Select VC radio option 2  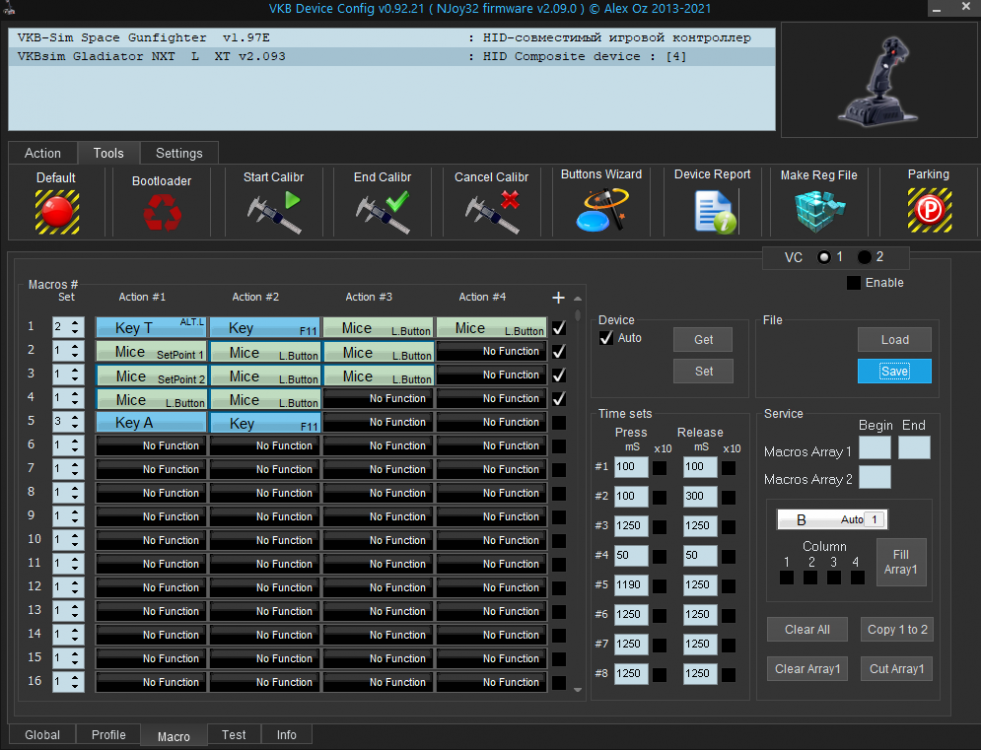point(864,257)
